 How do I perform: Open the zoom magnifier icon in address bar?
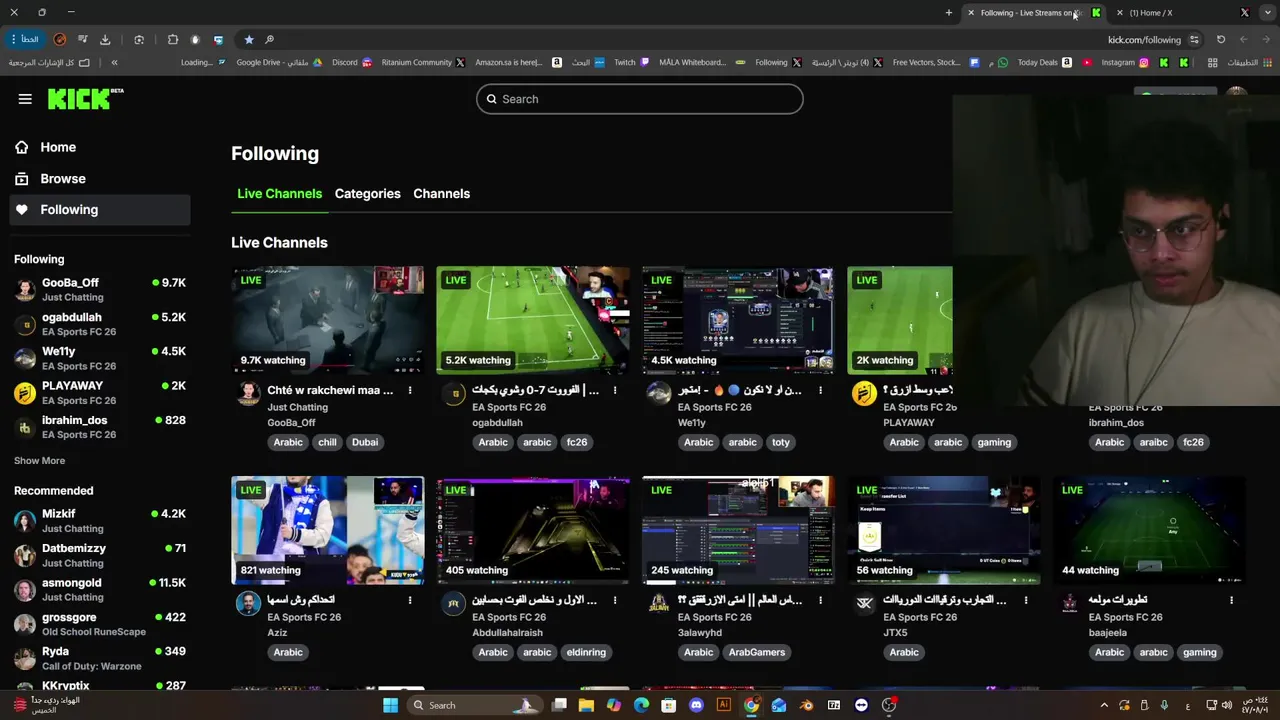269,39
